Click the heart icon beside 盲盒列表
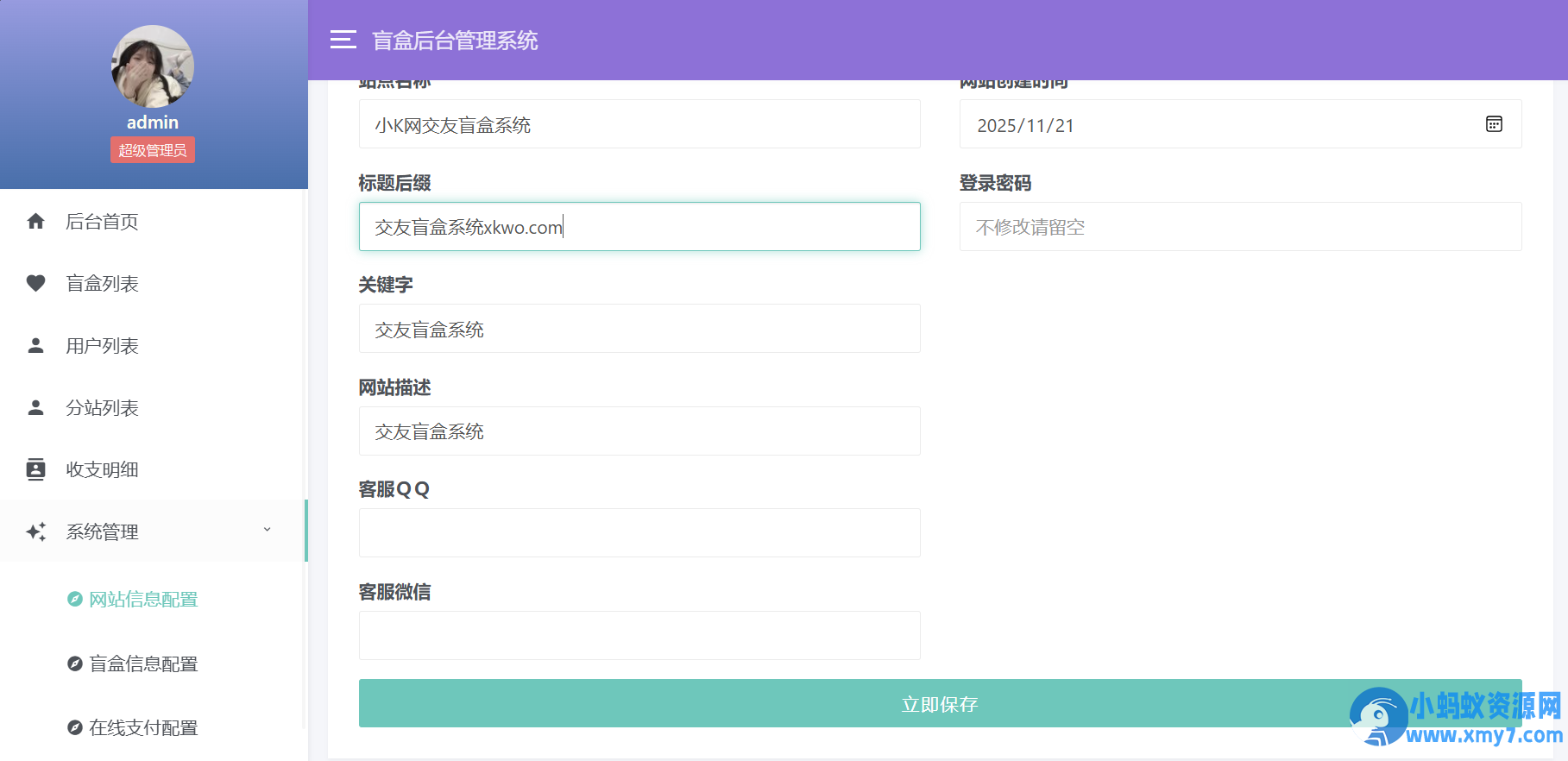This screenshot has height=761, width=1568. (35, 284)
